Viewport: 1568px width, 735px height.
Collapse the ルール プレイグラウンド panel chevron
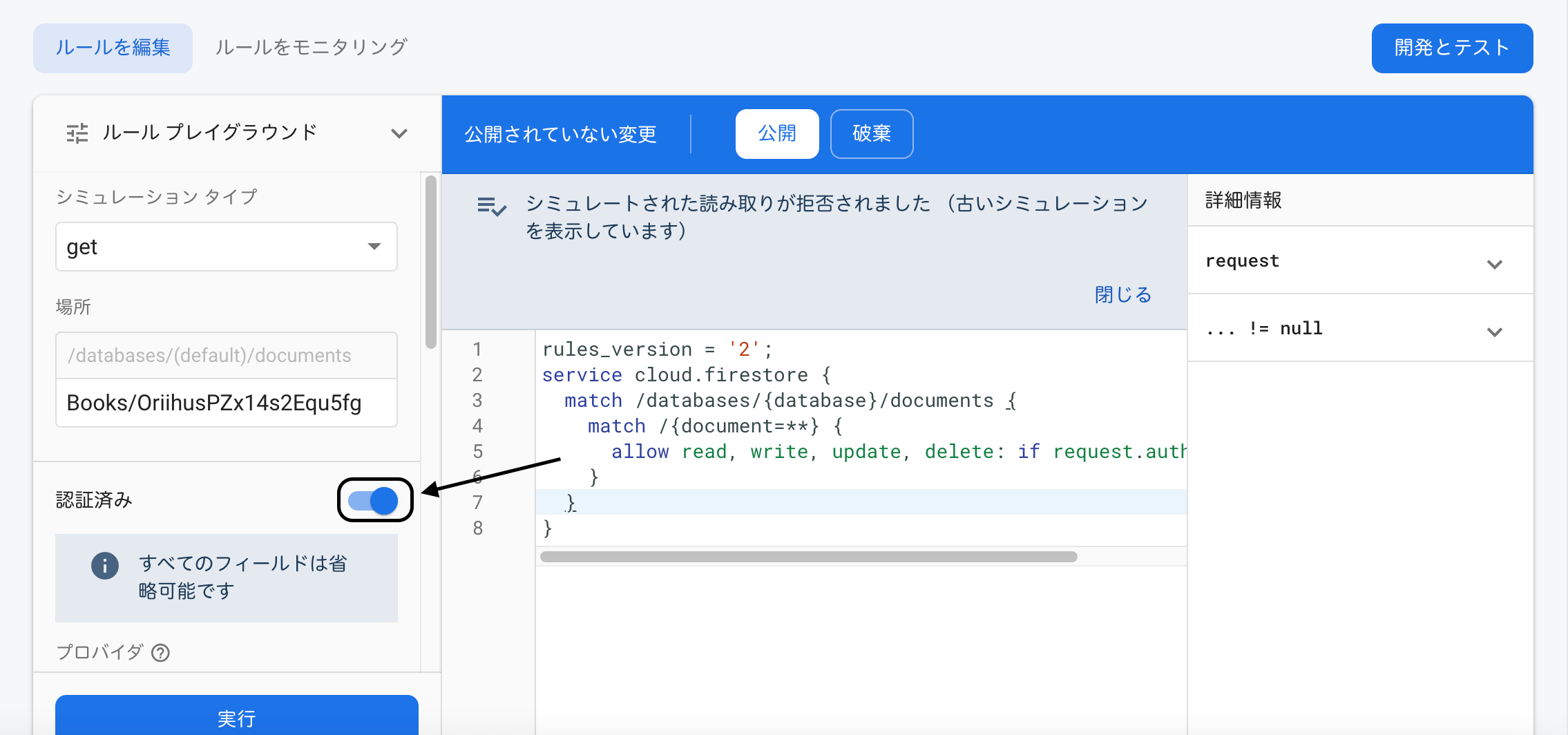pos(399,133)
